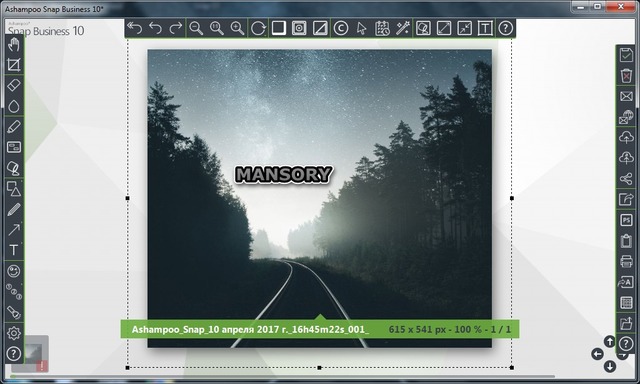Apply magic wand effects
Screen dimensions: 640x384
point(402,28)
